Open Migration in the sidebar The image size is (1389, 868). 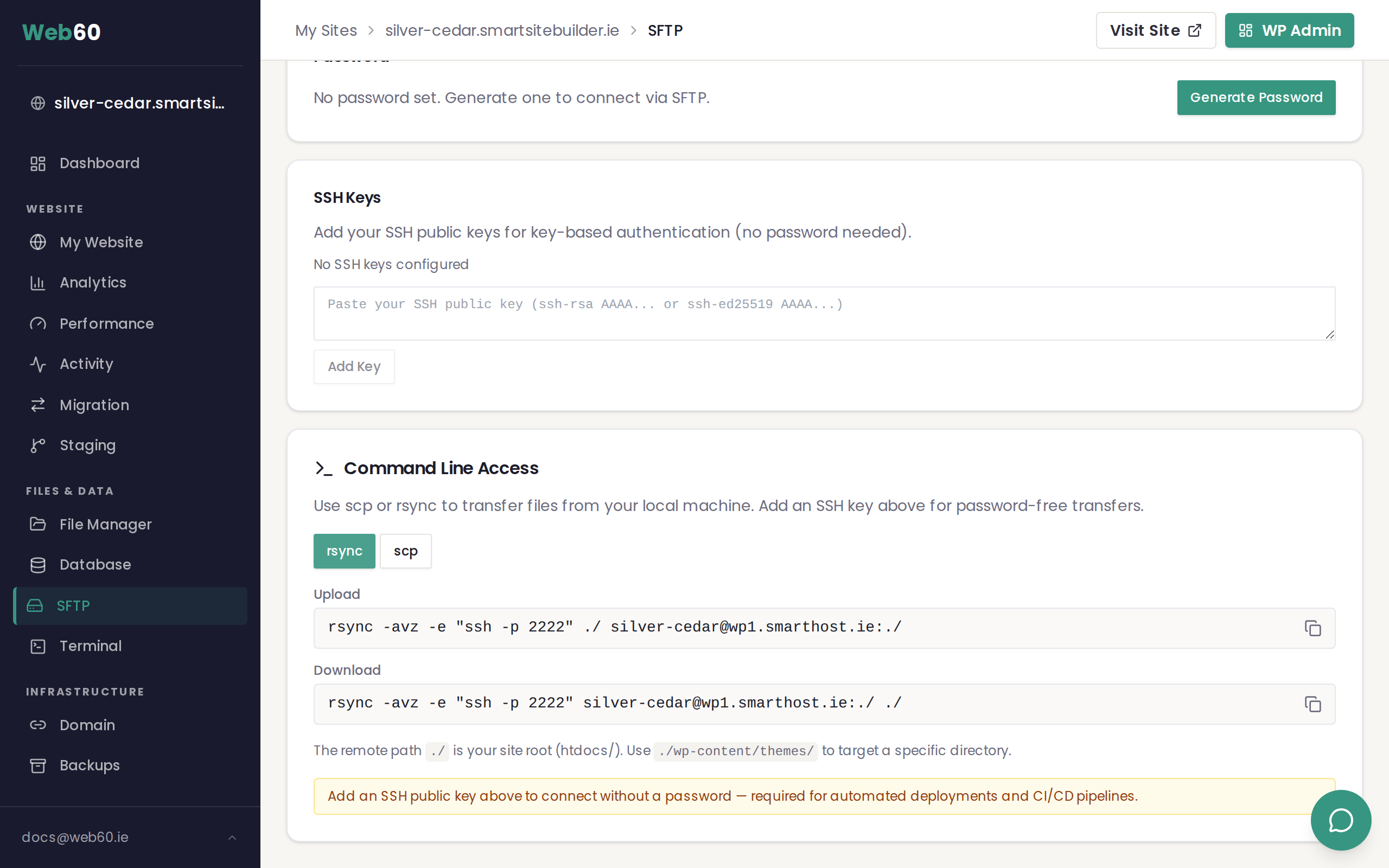94,405
